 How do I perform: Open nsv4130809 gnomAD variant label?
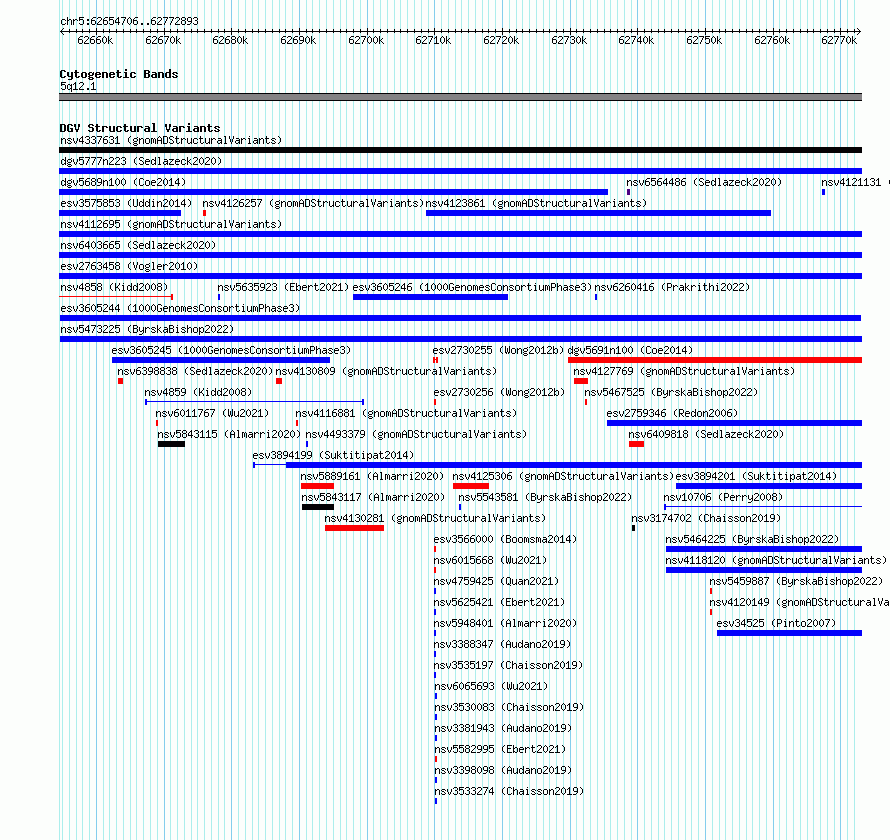click(x=386, y=371)
